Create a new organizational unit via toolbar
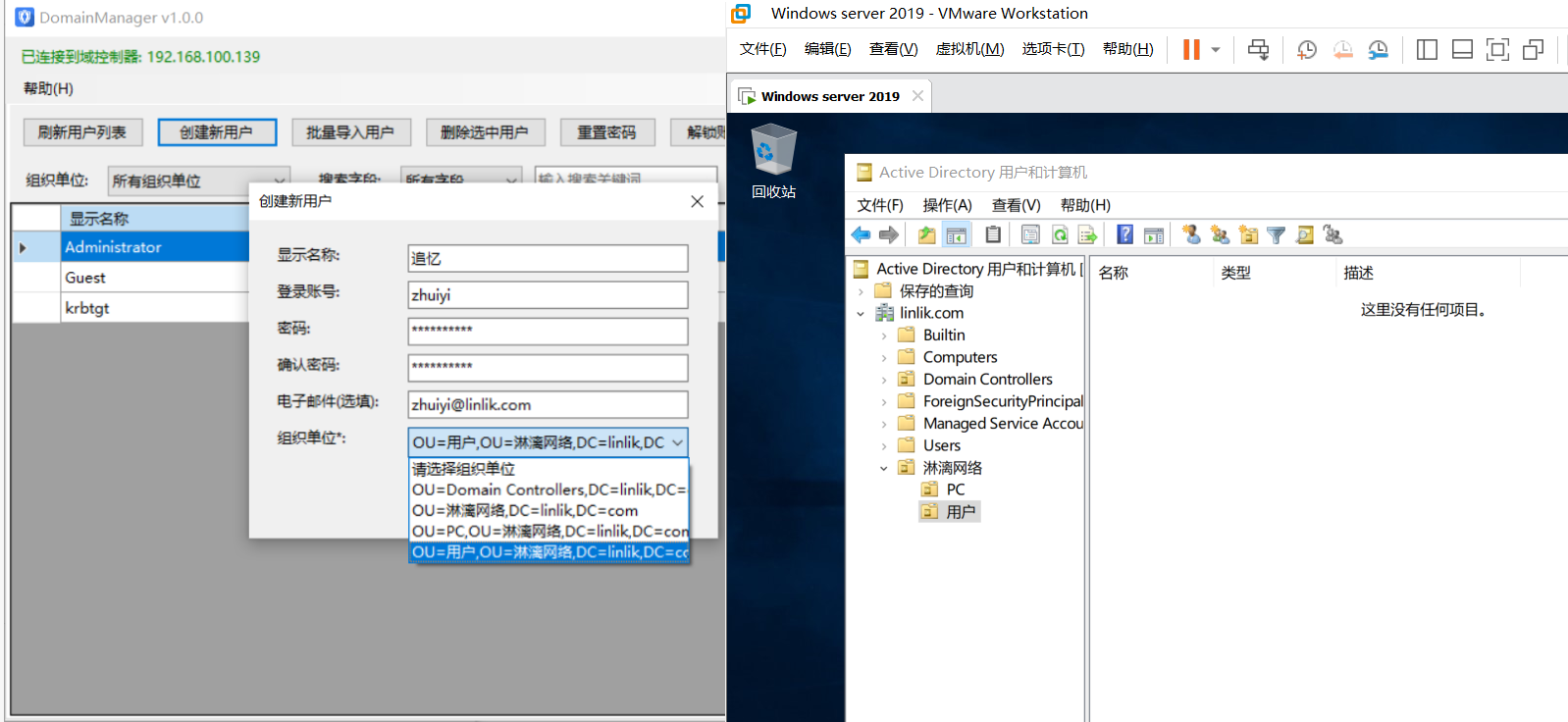 tap(1248, 234)
